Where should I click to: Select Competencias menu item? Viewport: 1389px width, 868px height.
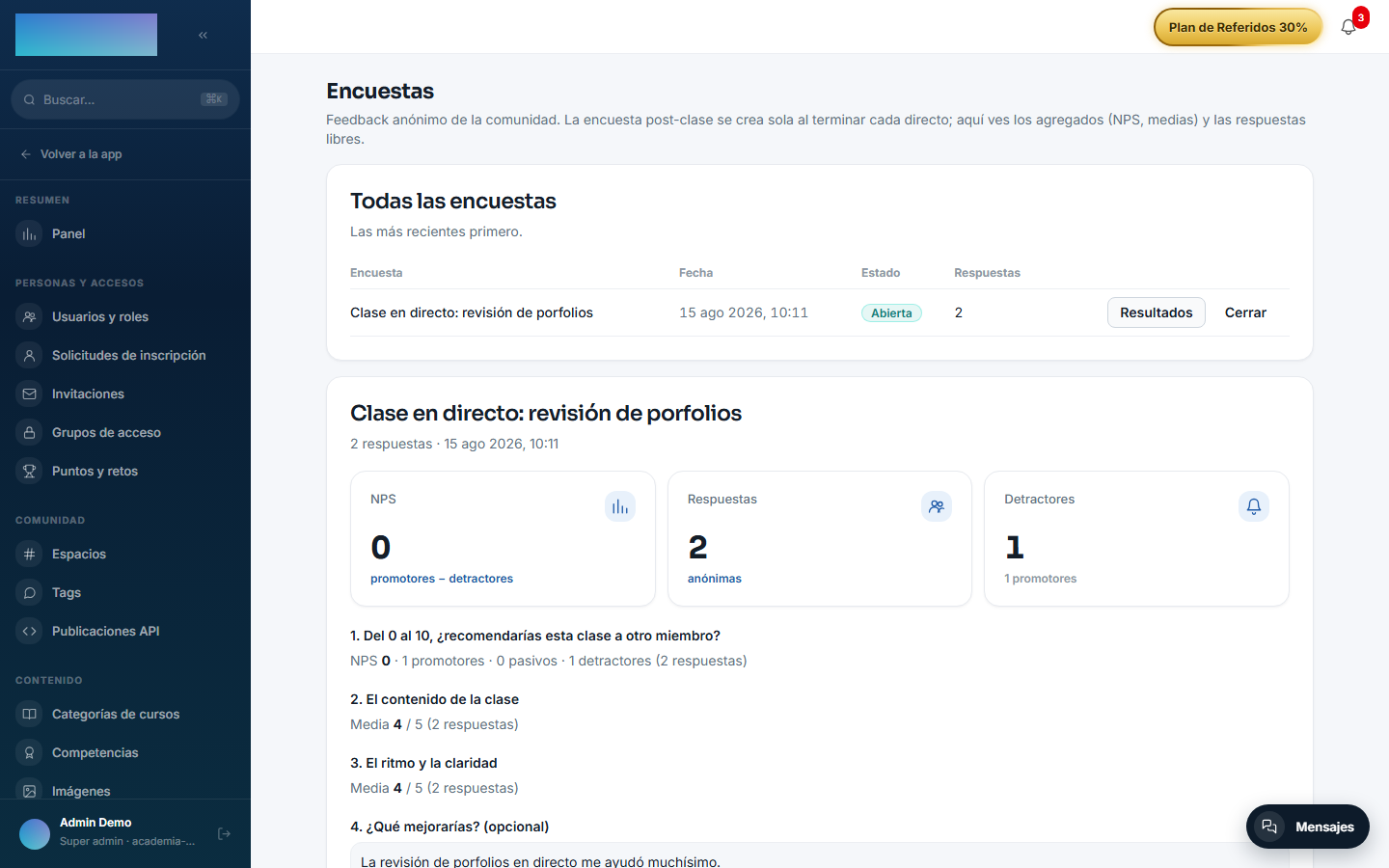(x=125, y=753)
